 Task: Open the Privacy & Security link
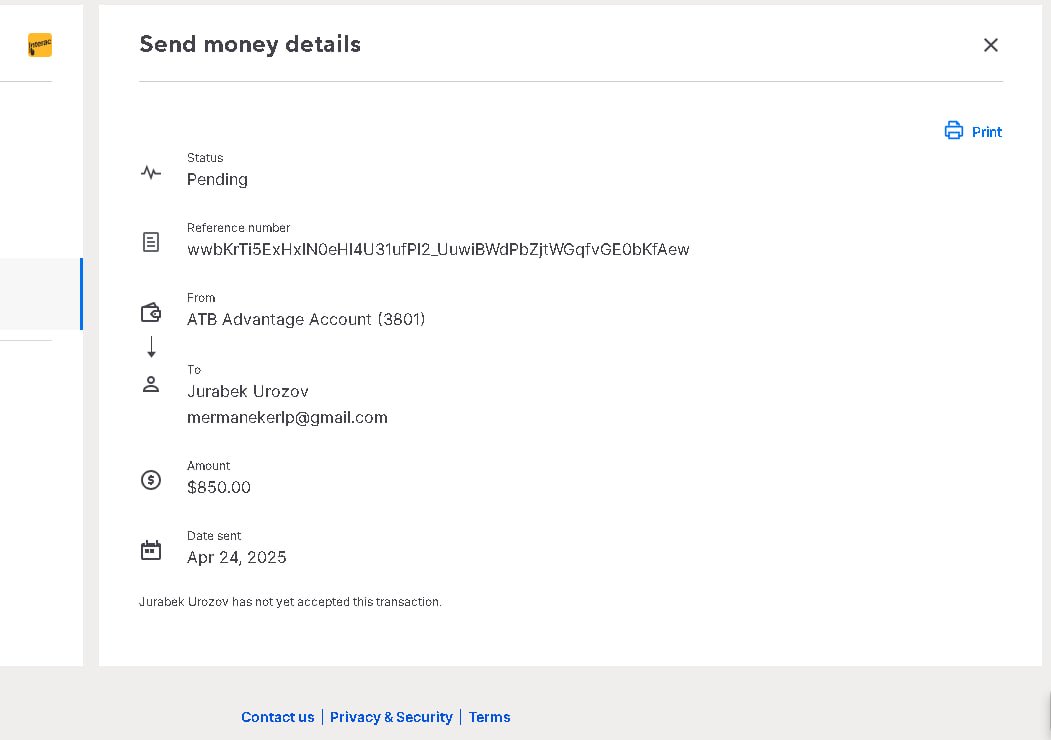[391, 717]
